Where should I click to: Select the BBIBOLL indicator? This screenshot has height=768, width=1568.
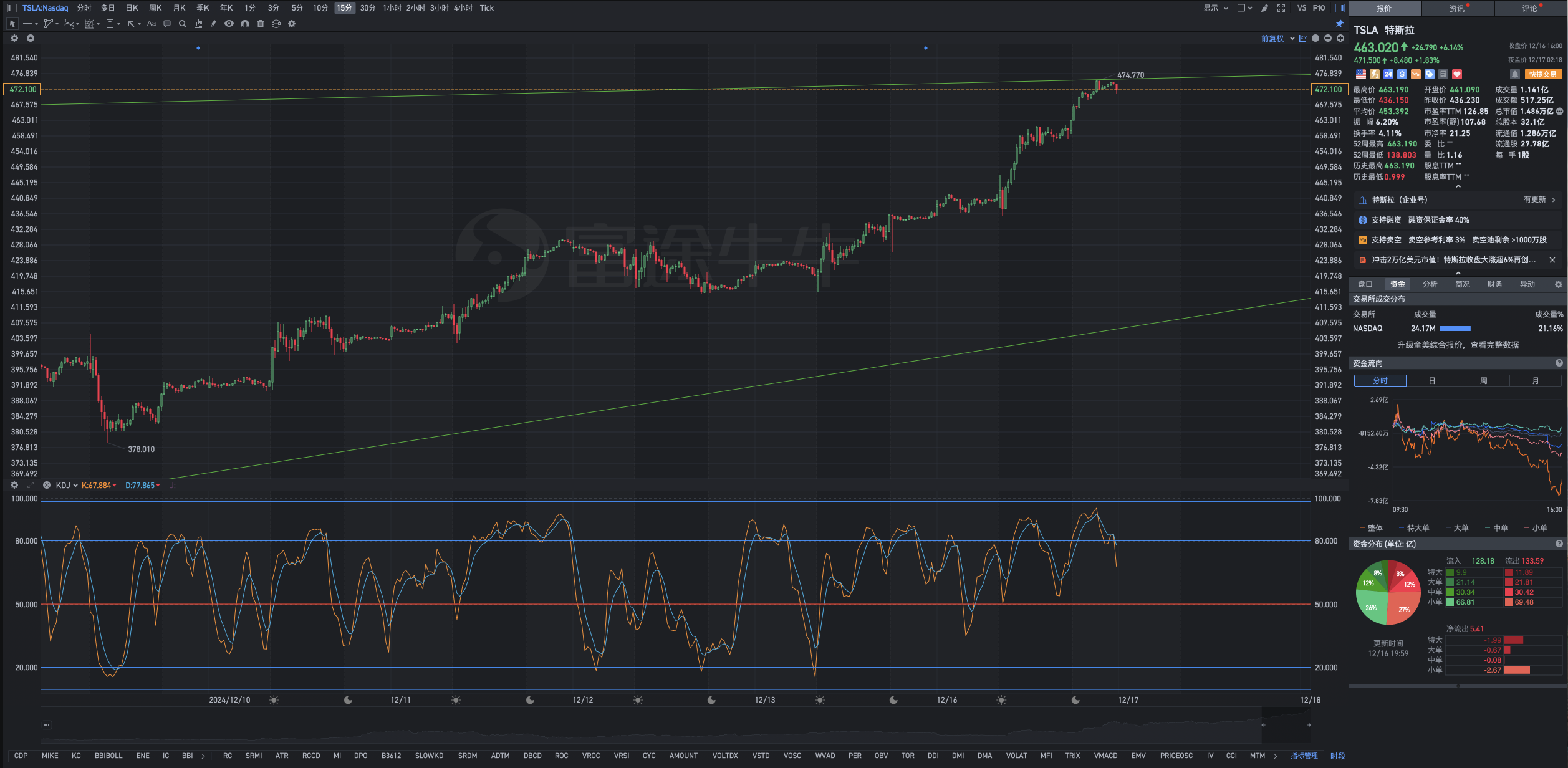click(x=108, y=756)
